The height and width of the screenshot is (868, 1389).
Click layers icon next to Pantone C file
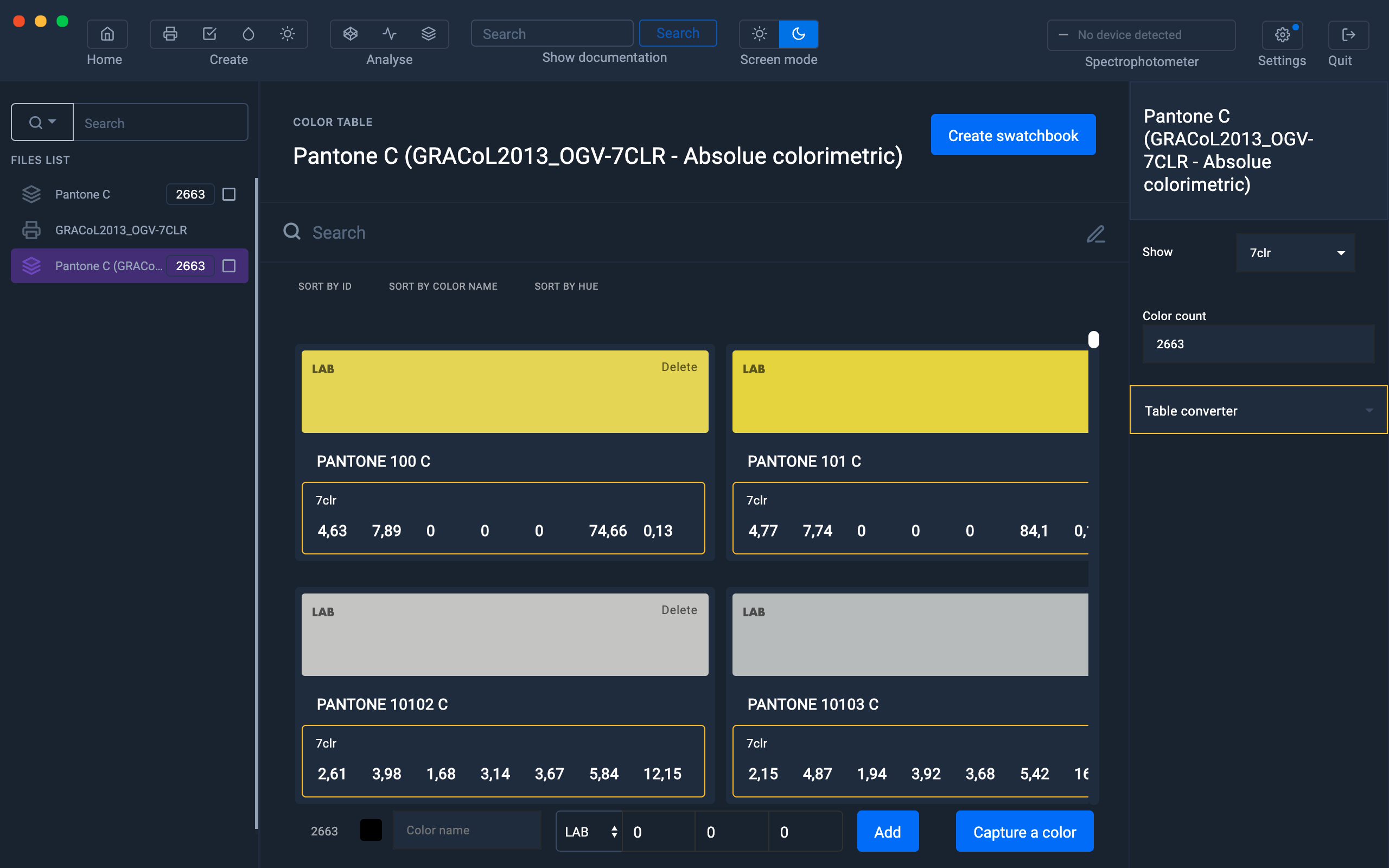tap(31, 194)
